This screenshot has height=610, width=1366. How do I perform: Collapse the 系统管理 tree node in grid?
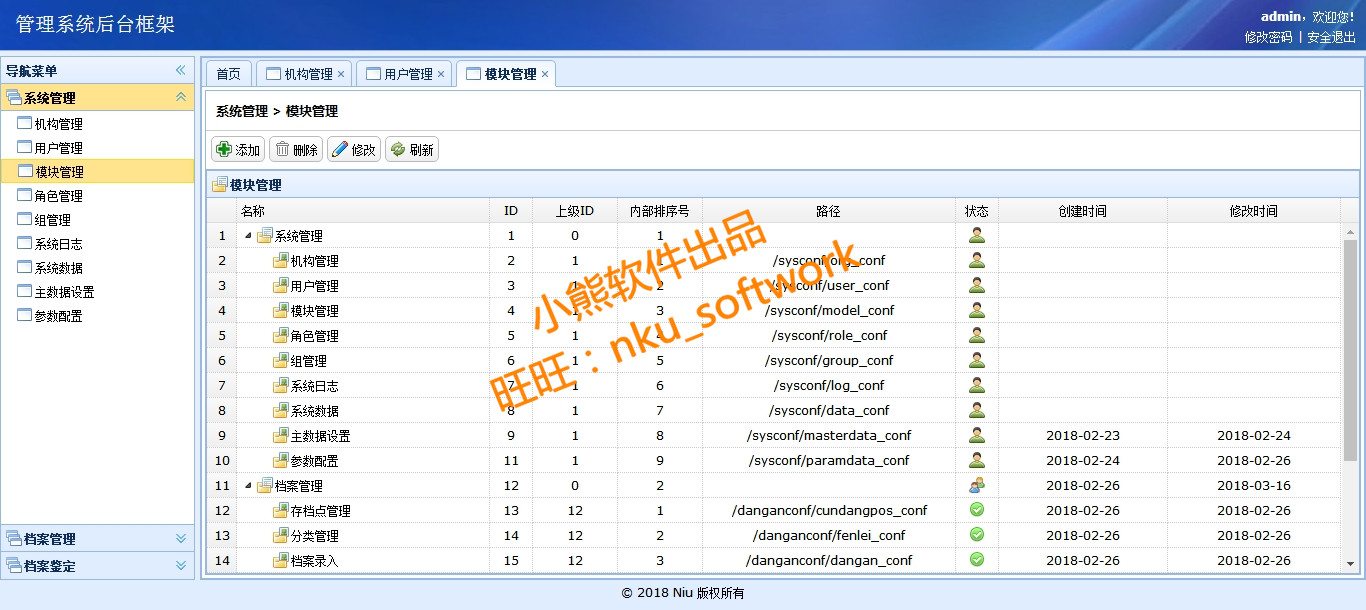coord(248,236)
